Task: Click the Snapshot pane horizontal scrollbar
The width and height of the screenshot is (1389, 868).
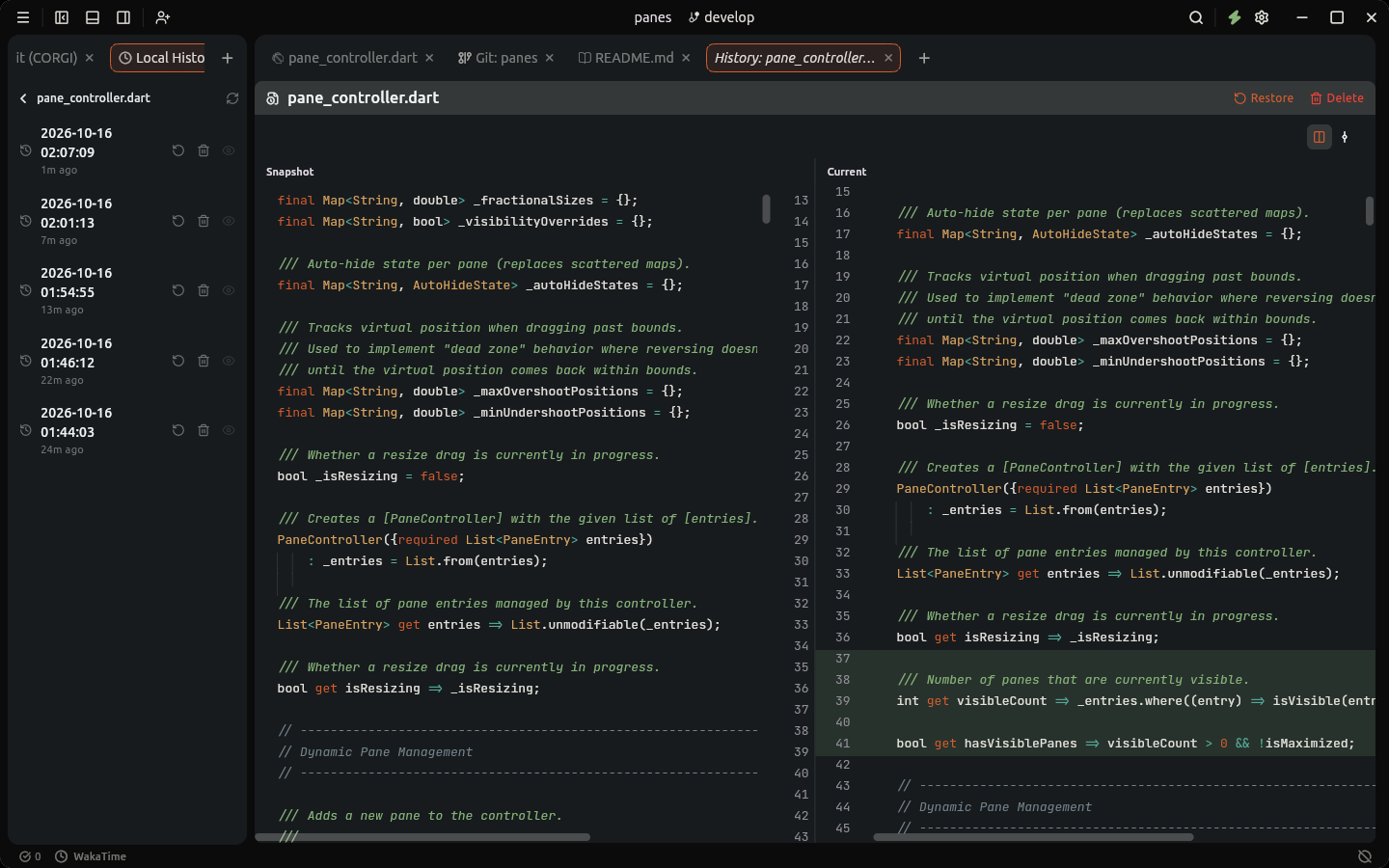Action: click(422, 837)
